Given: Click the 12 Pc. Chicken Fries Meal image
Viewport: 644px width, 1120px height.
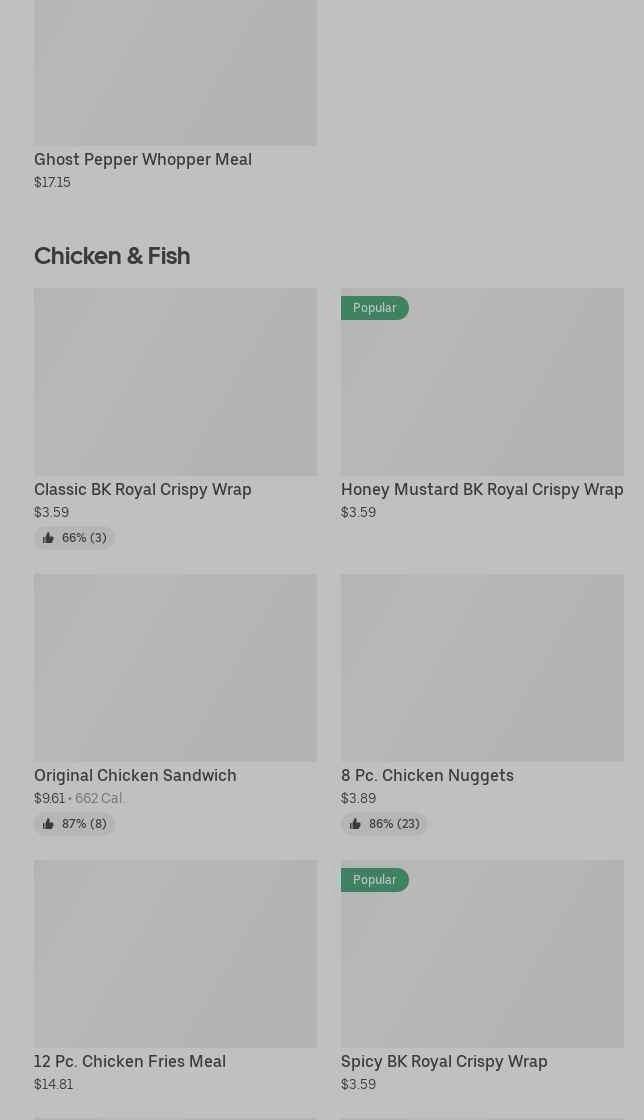Looking at the screenshot, I should click(x=175, y=954).
